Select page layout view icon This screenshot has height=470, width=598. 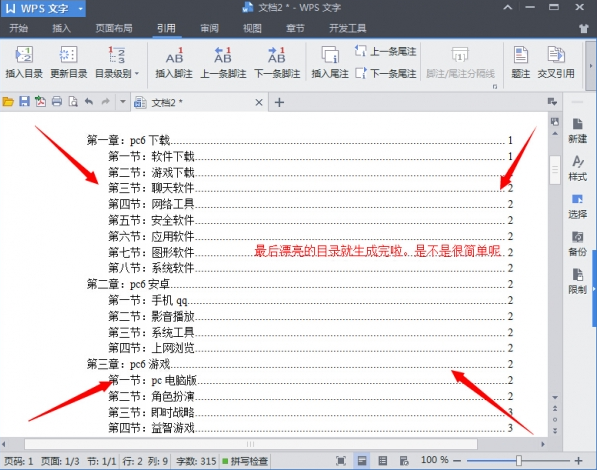(x=362, y=461)
